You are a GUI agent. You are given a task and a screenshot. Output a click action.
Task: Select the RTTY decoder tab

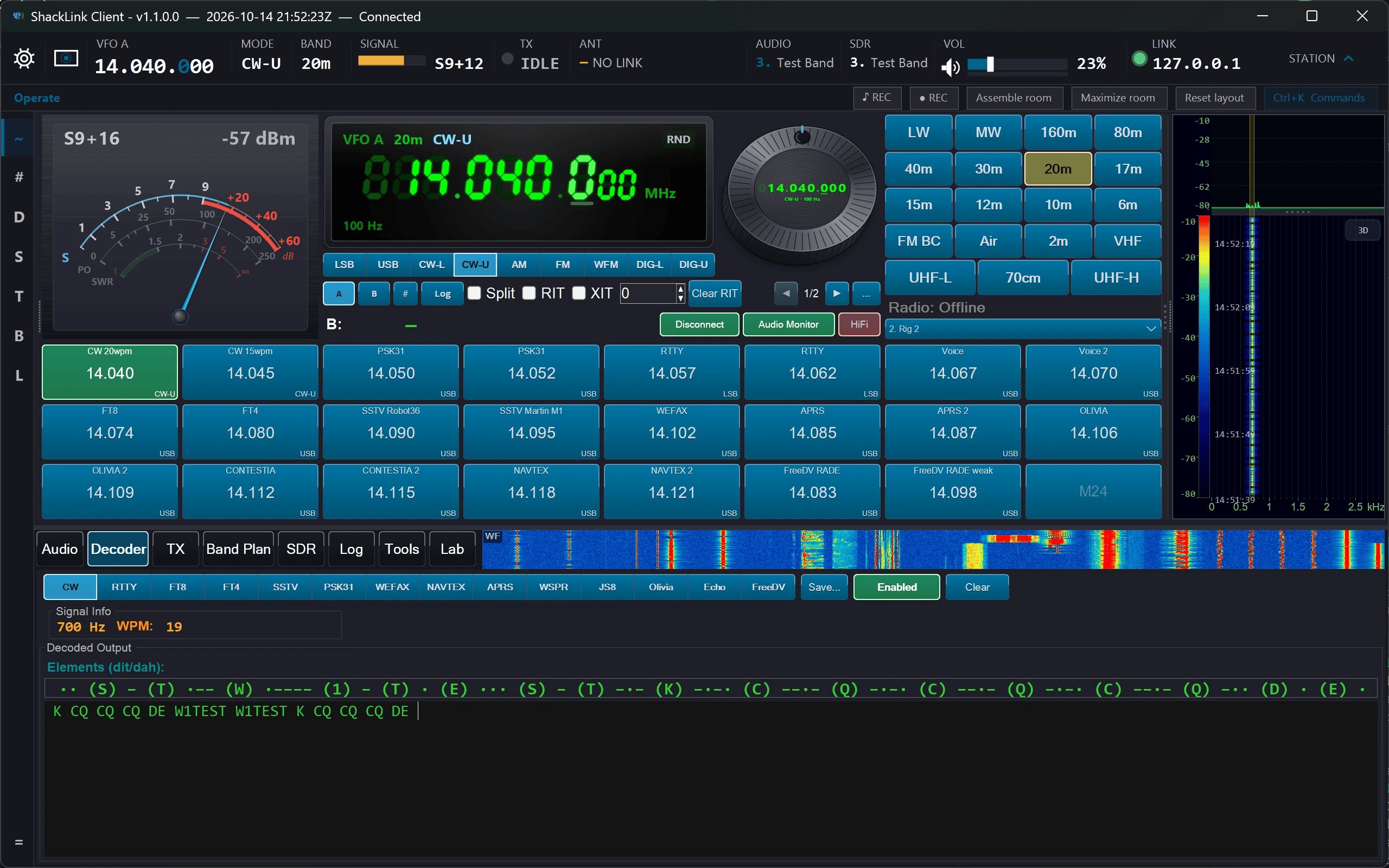(x=124, y=586)
